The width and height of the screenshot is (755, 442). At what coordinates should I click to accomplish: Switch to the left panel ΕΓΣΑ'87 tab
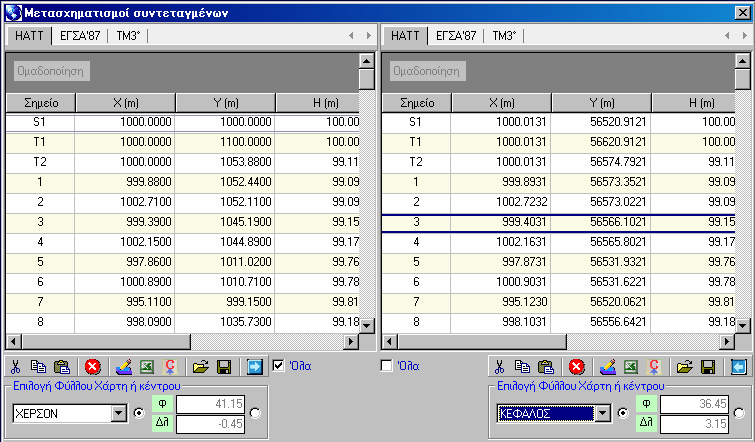(x=80, y=36)
